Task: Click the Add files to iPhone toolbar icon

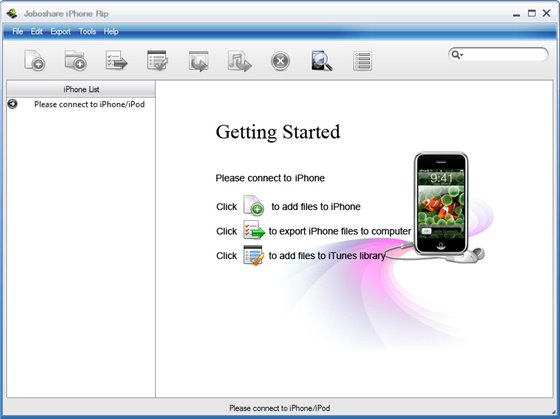Action: pyautogui.click(x=35, y=60)
